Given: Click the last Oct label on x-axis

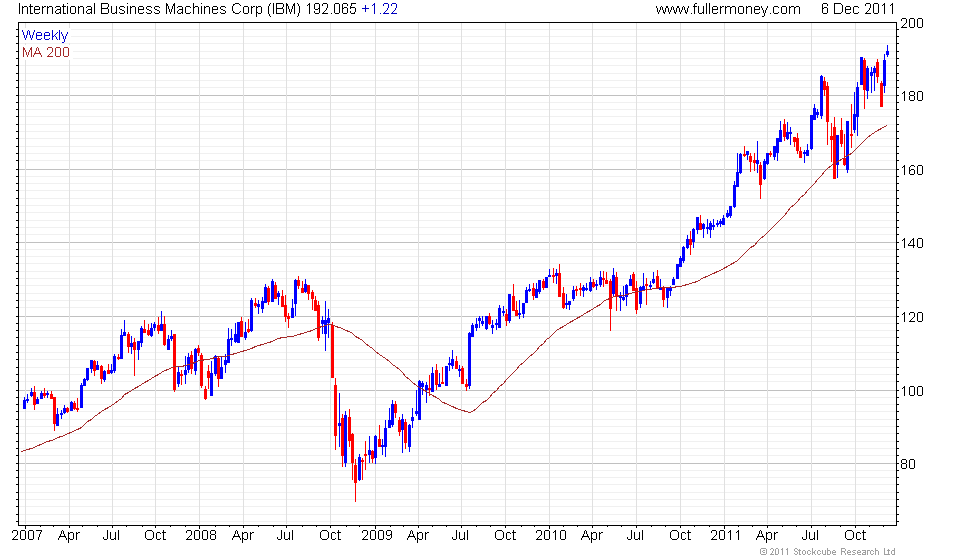Looking at the screenshot, I should click(855, 535).
